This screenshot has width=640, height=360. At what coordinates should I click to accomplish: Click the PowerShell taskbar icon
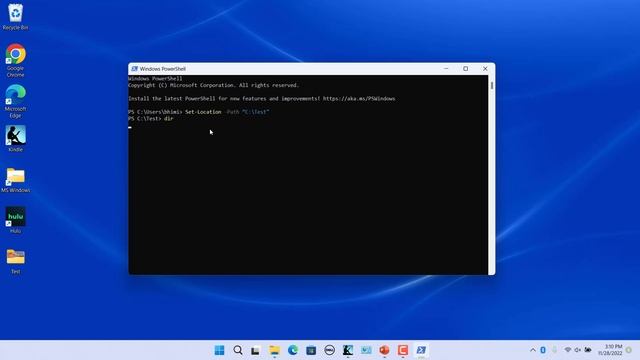pyautogui.click(x=421, y=350)
